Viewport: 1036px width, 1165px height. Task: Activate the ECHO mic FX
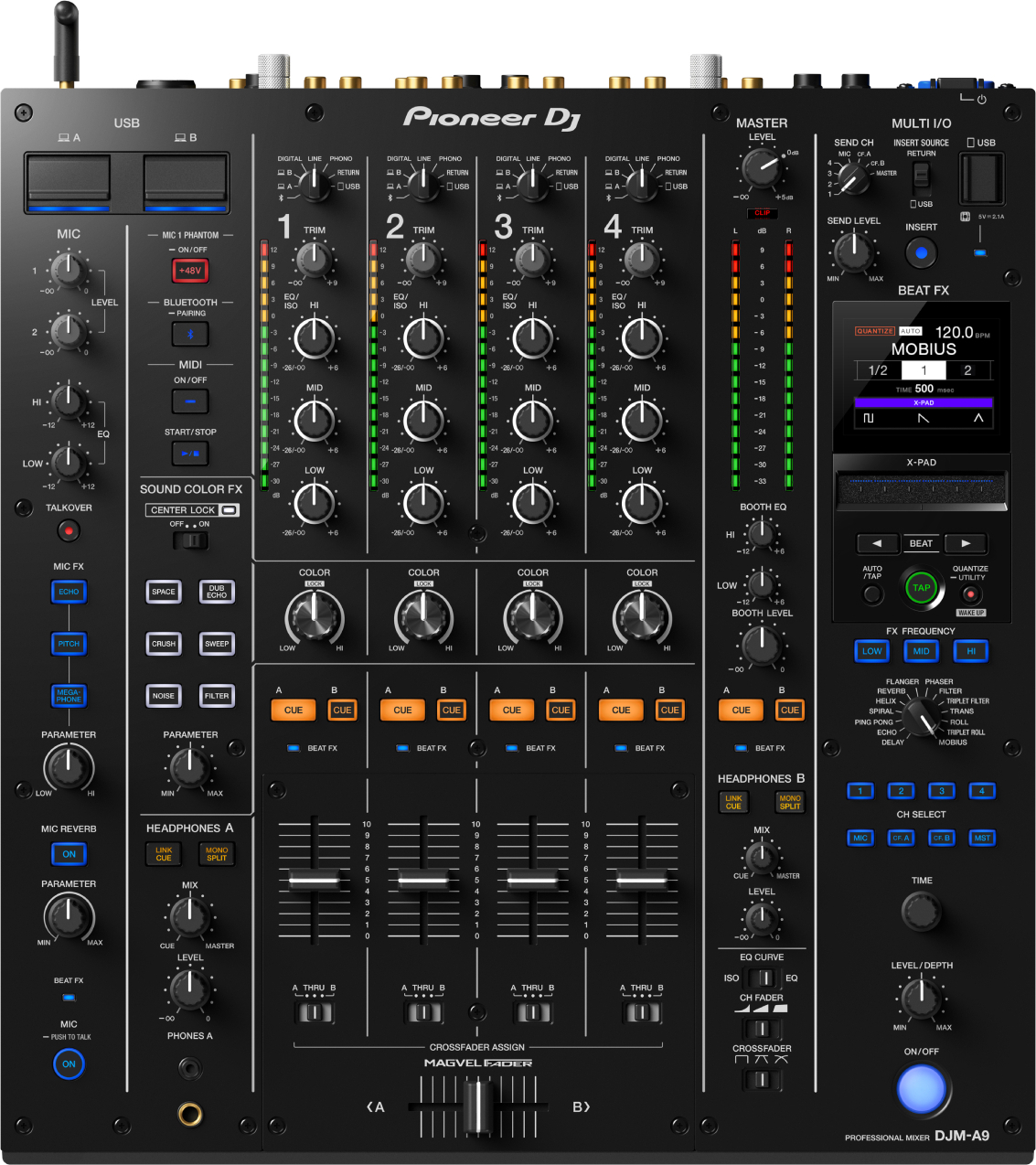coord(68,592)
